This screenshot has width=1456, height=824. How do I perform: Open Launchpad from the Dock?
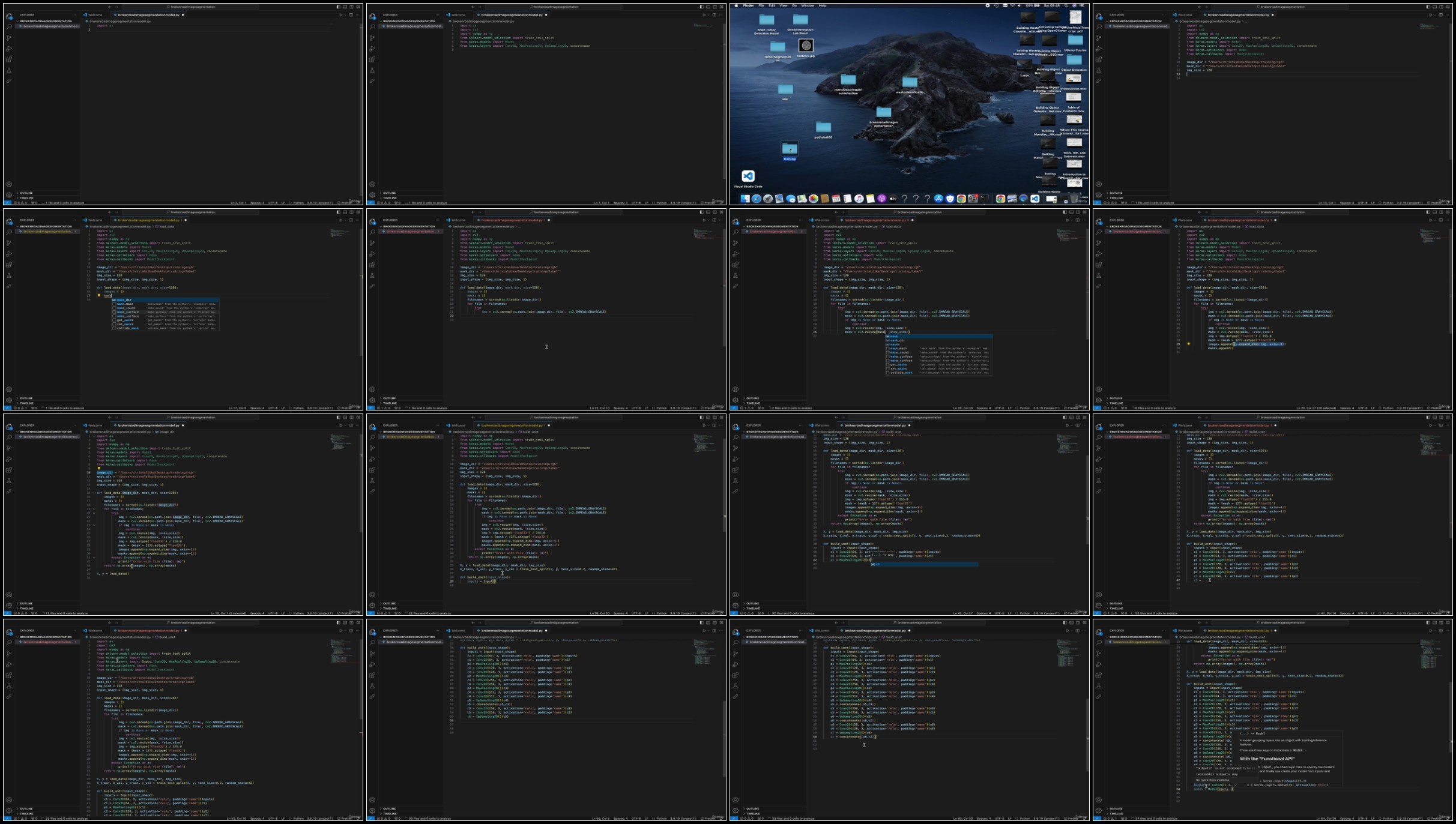(768, 199)
